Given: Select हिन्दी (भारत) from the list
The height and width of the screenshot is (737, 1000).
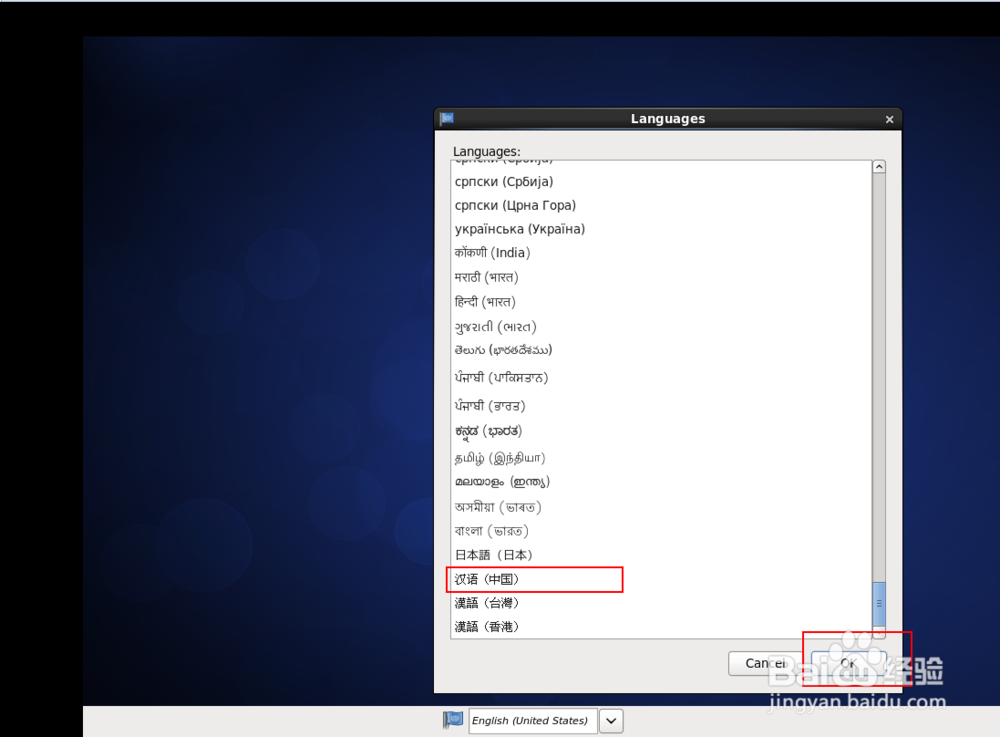Looking at the screenshot, I should pyautogui.click(x=486, y=301).
